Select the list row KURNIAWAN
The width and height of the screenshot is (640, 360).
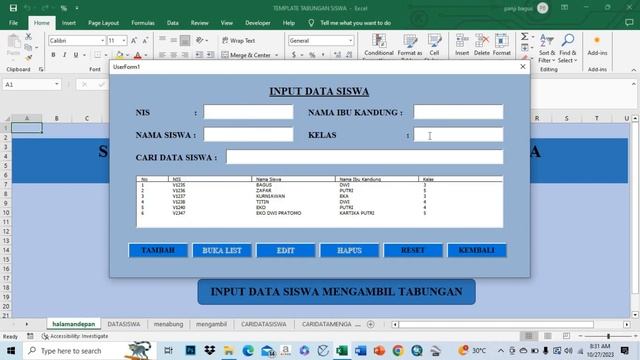click(320, 196)
